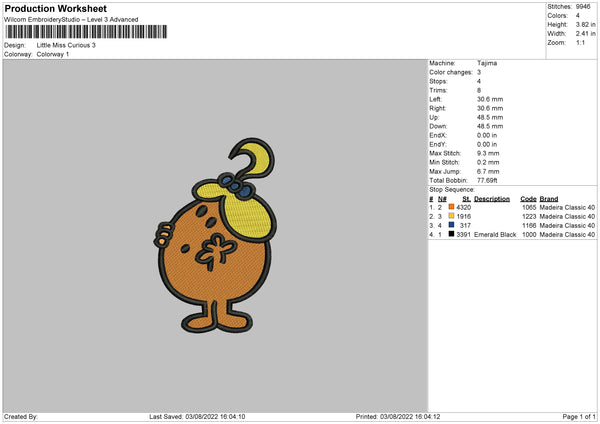This screenshot has width=600, height=424.
Task: Click the Page 1 of 1 footer text
Action: [579, 416]
